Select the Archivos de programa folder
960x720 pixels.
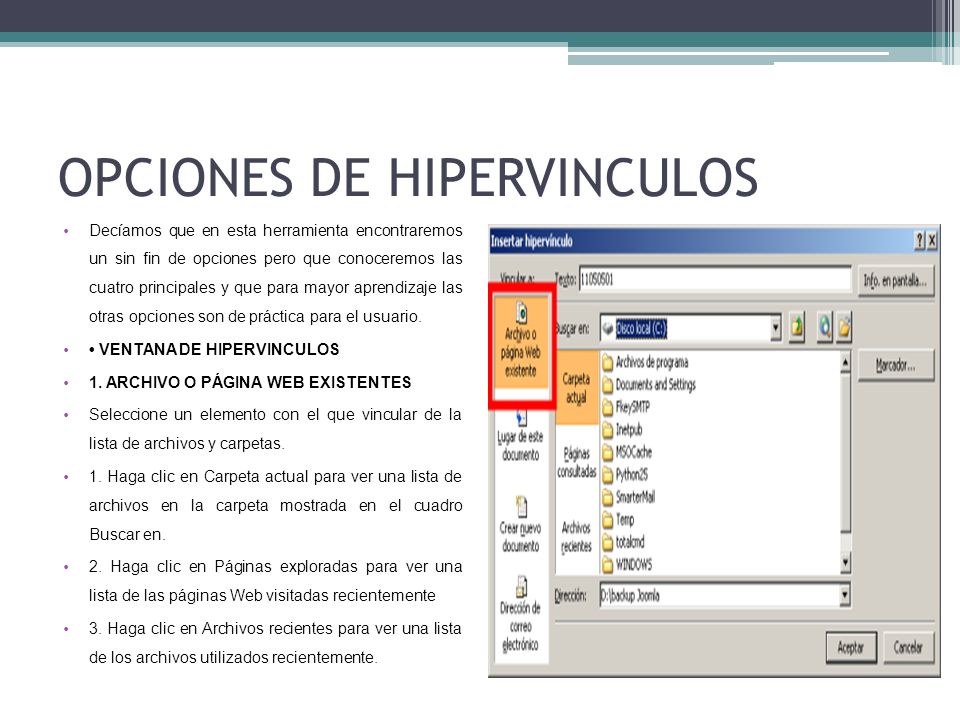pos(645,362)
